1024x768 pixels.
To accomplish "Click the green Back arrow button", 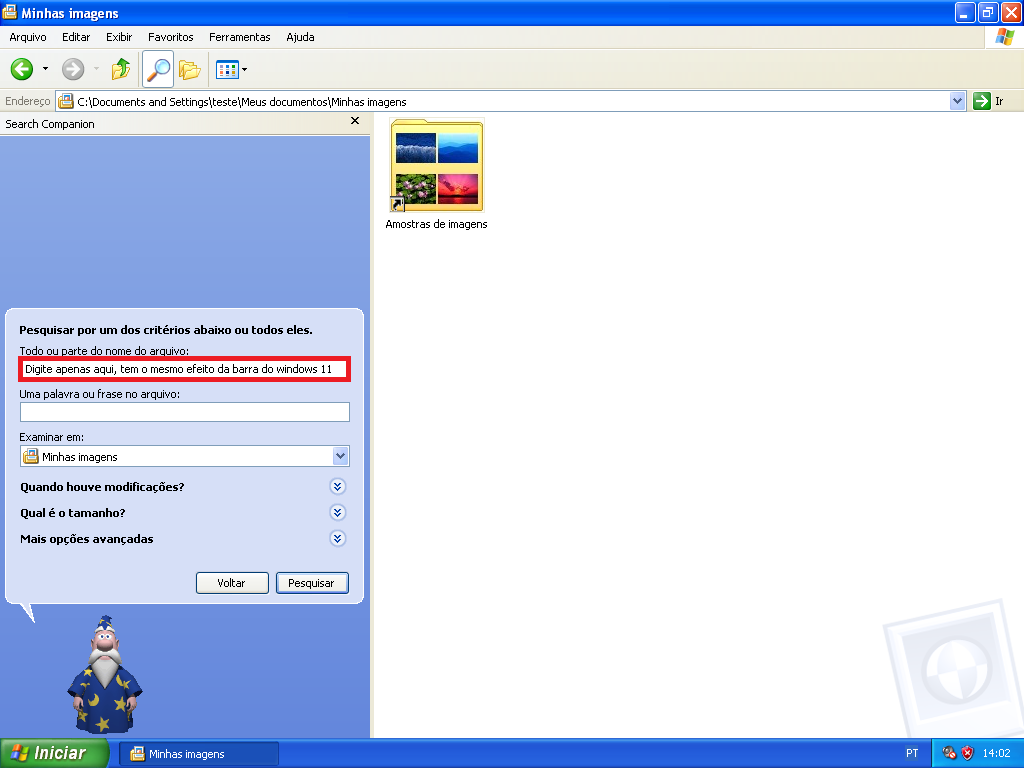I will (x=22, y=69).
